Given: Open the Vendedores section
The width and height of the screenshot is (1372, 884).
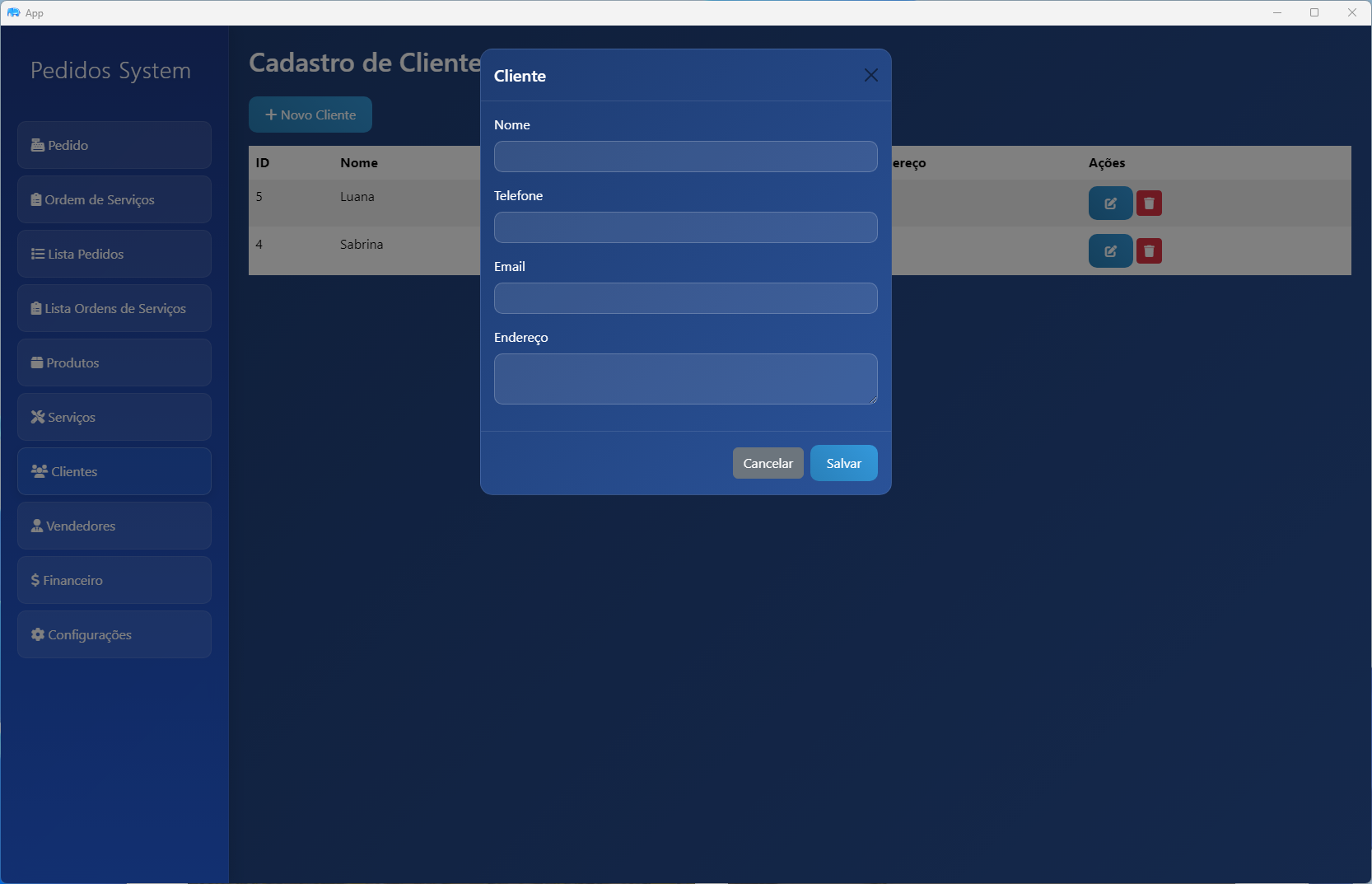Looking at the screenshot, I should point(114,526).
